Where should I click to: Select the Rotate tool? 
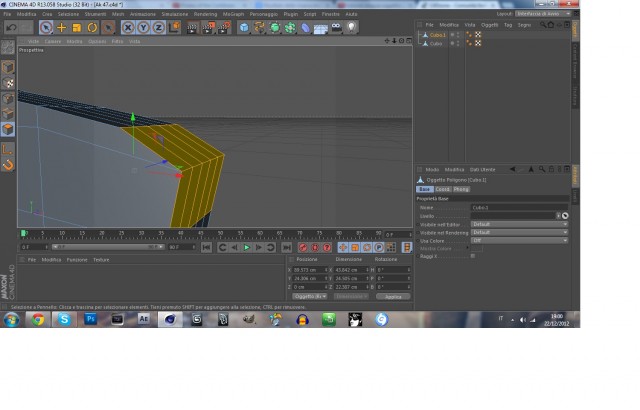pyautogui.click(x=92, y=27)
